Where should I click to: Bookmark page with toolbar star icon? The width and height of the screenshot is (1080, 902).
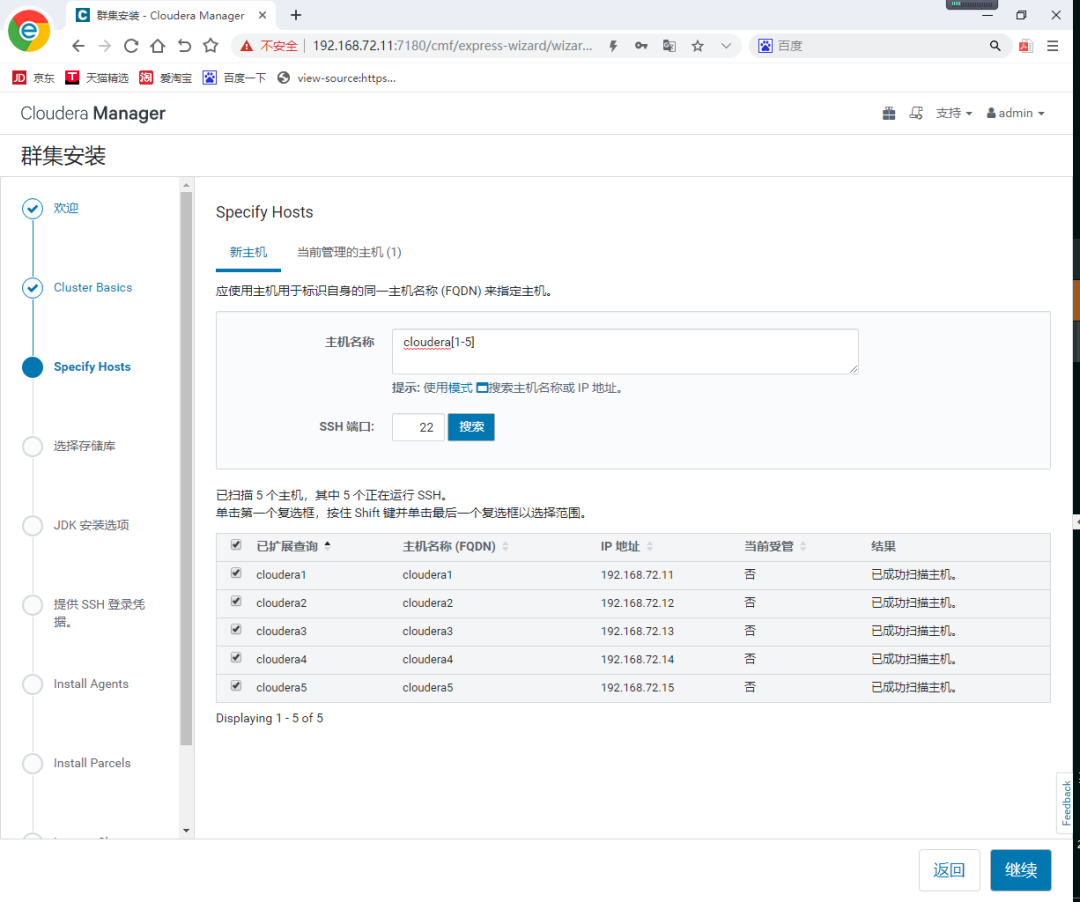click(211, 46)
